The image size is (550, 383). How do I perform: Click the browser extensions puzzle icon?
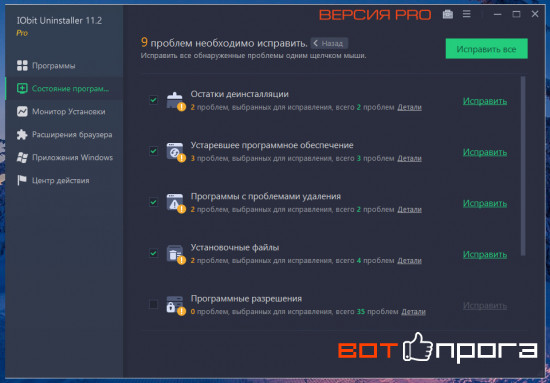(x=22, y=135)
